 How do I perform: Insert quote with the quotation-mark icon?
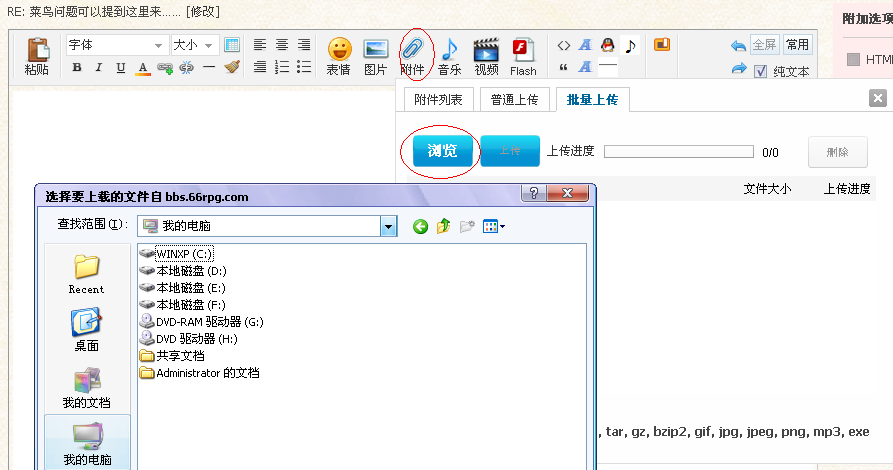pos(564,67)
